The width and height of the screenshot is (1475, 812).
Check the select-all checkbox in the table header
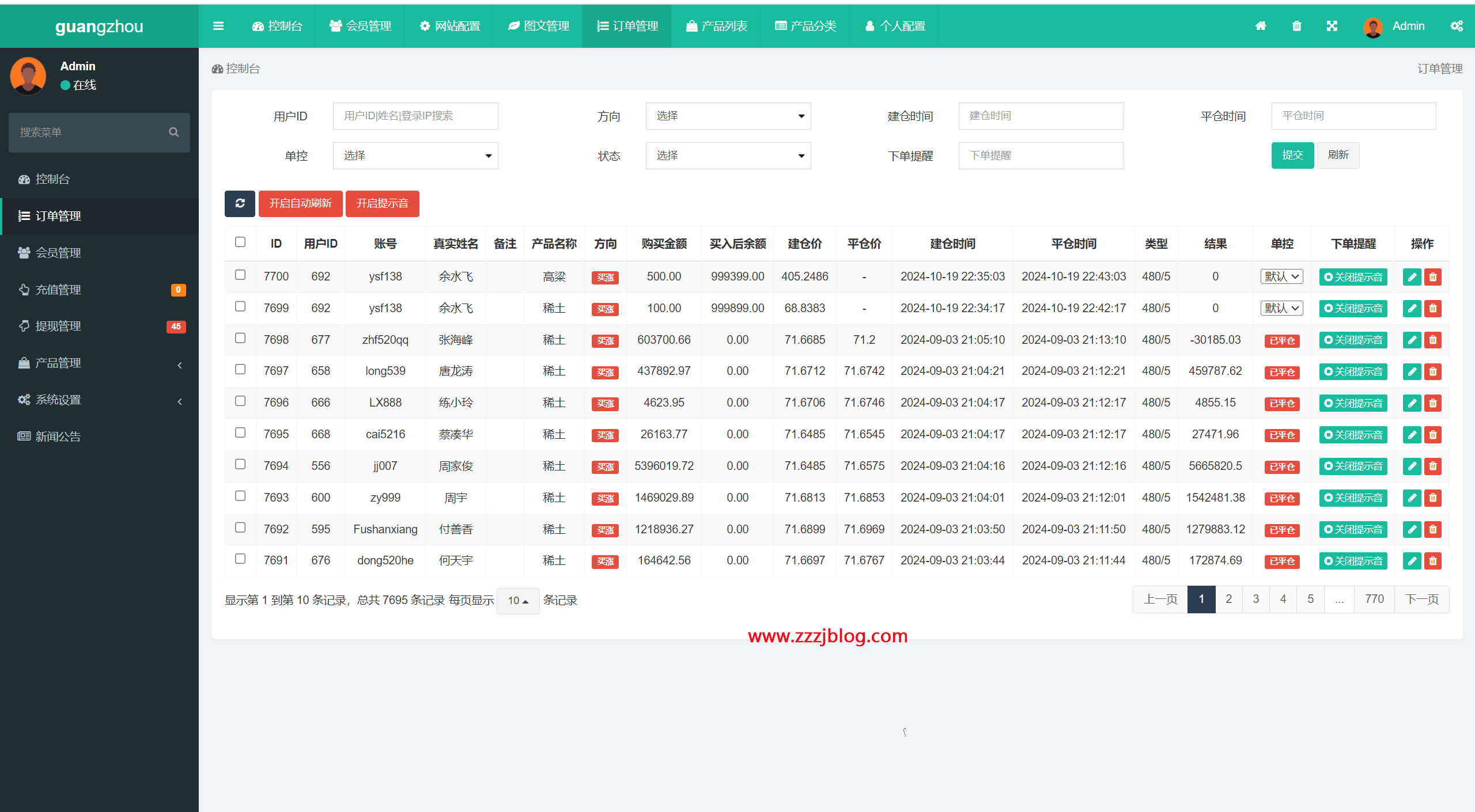pyautogui.click(x=240, y=242)
